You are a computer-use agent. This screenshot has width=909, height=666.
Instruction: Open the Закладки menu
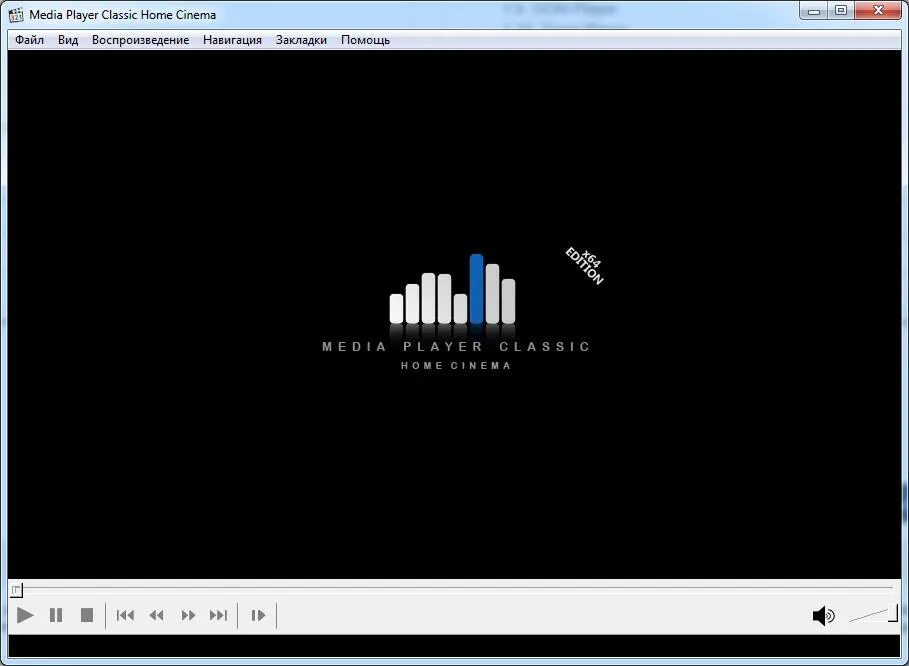[301, 40]
